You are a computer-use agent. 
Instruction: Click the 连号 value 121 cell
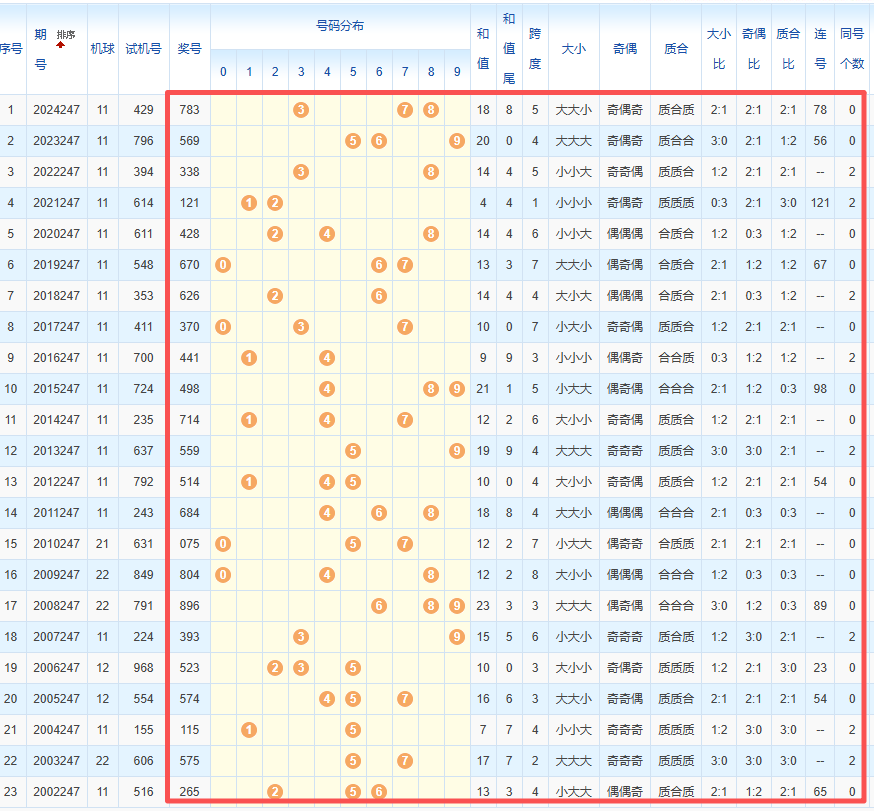(820, 203)
